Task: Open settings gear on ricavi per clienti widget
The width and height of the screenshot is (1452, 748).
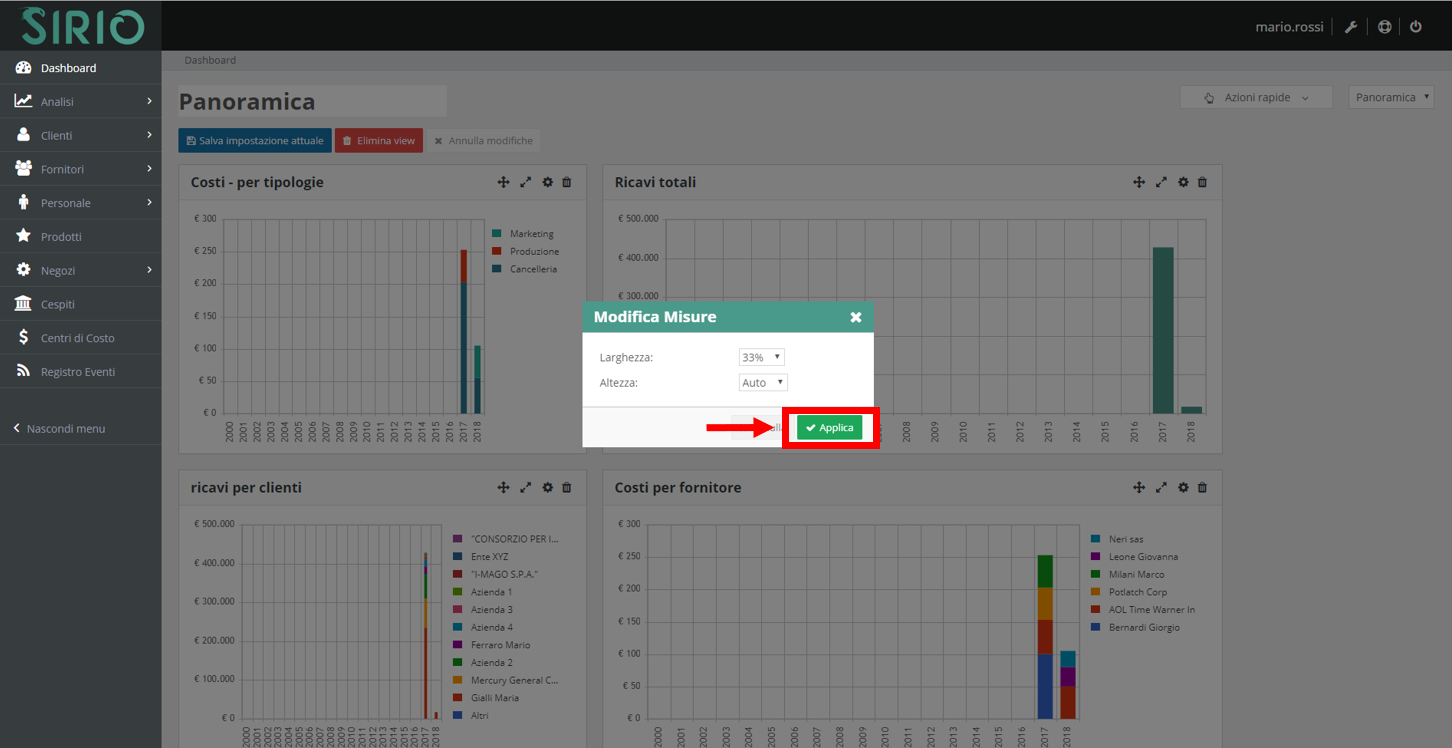Action: [x=547, y=487]
